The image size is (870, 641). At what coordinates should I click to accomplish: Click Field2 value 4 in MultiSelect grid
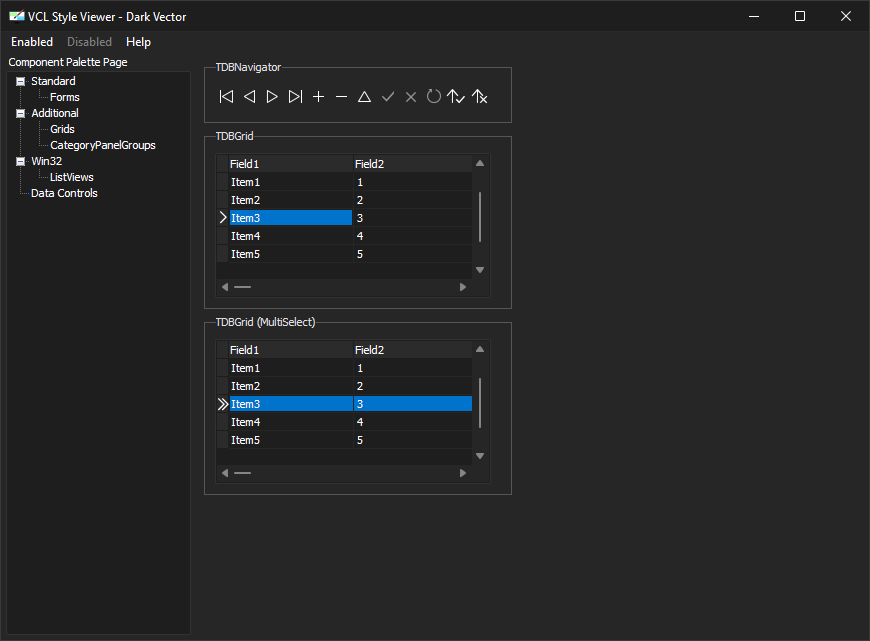(x=413, y=422)
